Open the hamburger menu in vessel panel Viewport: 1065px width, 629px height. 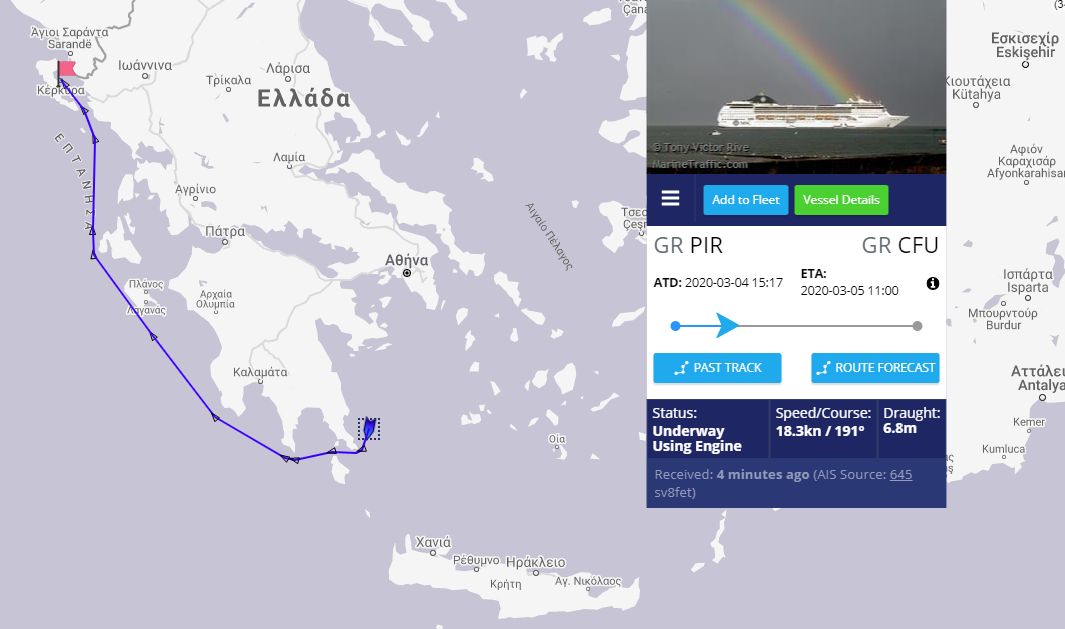click(670, 199)
